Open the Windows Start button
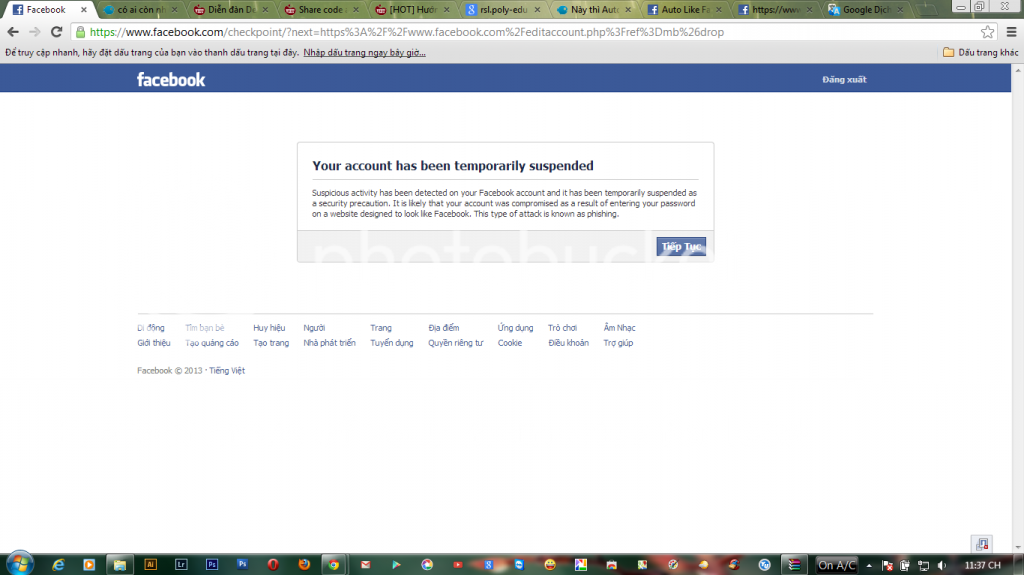This screenshot has width=1024, height=575. coord(20,564)
